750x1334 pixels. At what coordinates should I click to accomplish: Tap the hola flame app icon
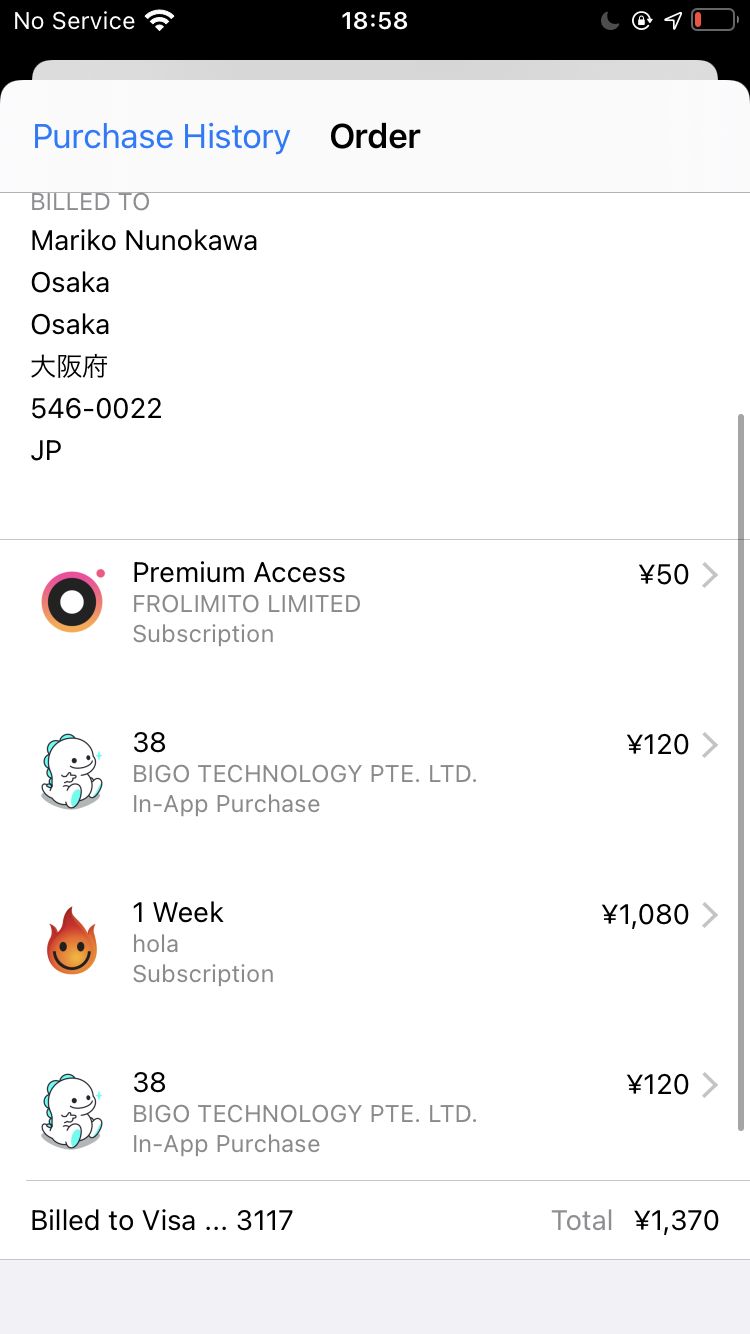click(x=72, y=942)
